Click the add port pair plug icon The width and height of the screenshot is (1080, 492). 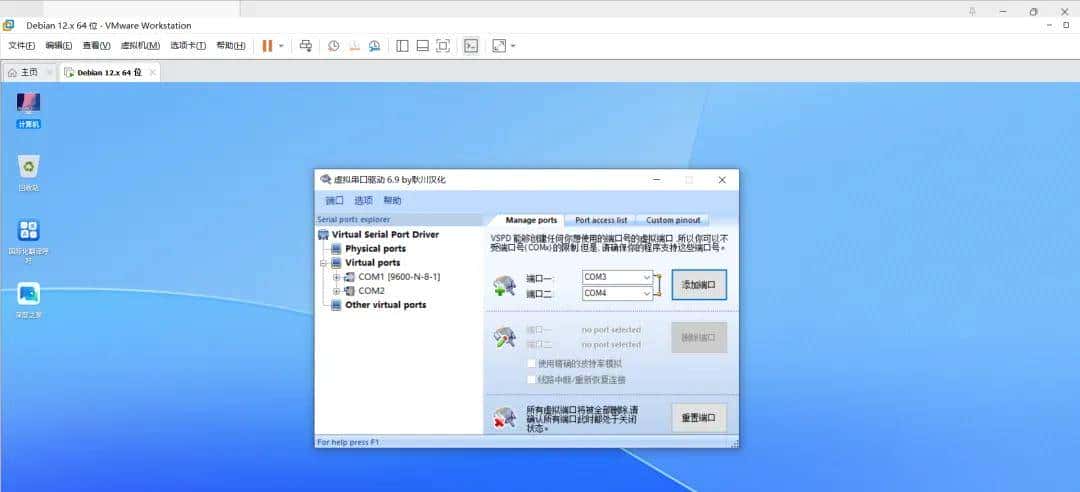point(504,285)
